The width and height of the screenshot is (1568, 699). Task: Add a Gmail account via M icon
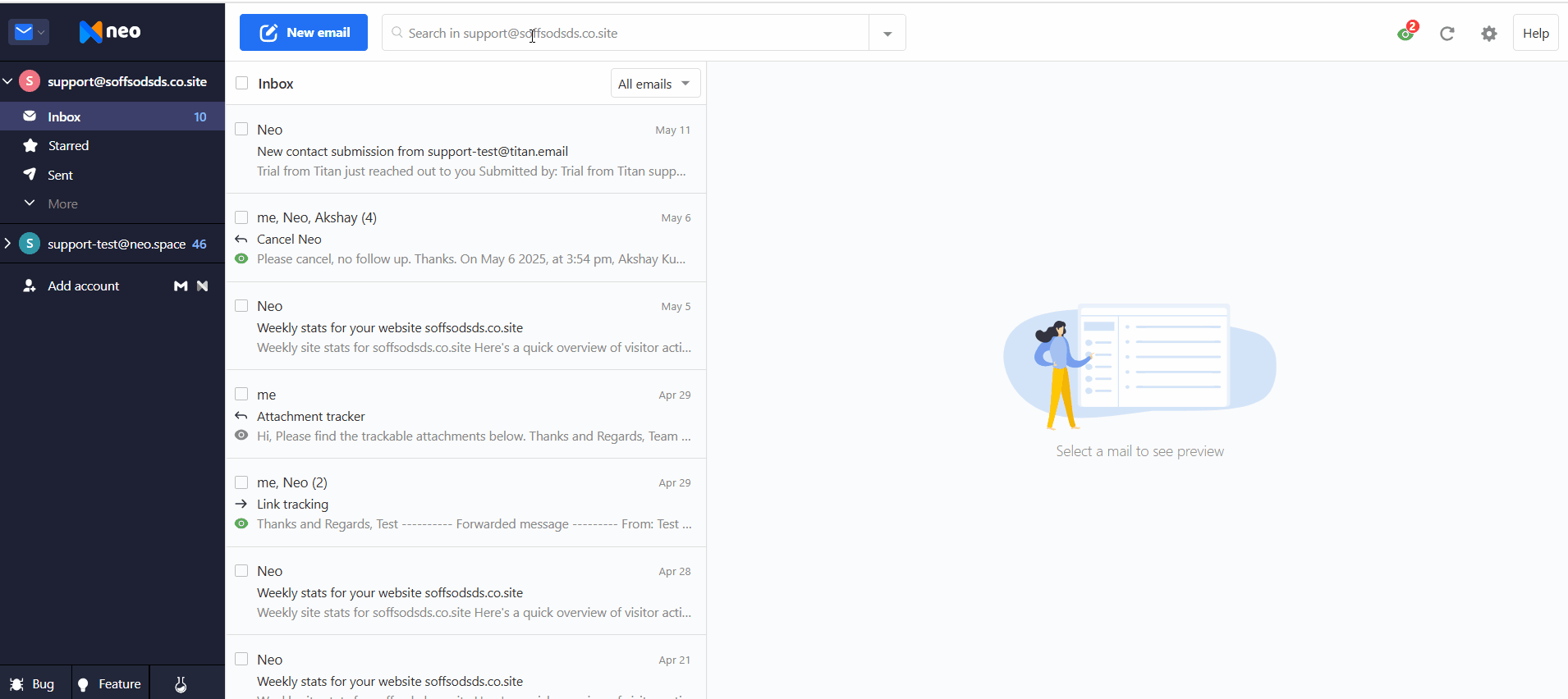pyautogui.click(x=181, y=286)
